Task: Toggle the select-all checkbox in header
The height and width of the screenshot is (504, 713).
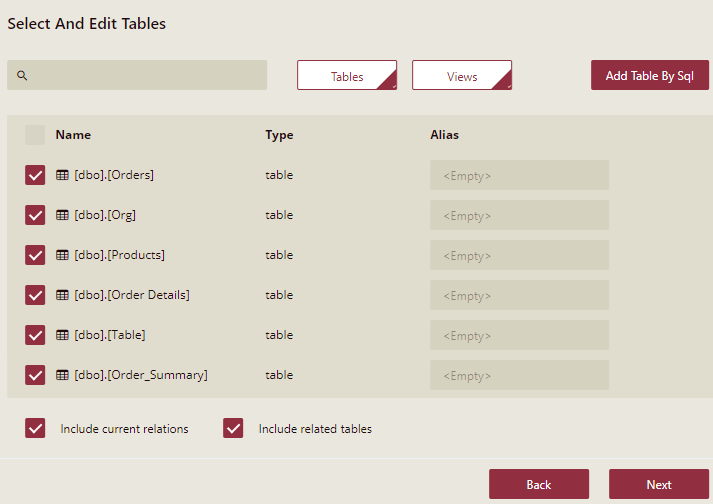Action: point(35,135)
